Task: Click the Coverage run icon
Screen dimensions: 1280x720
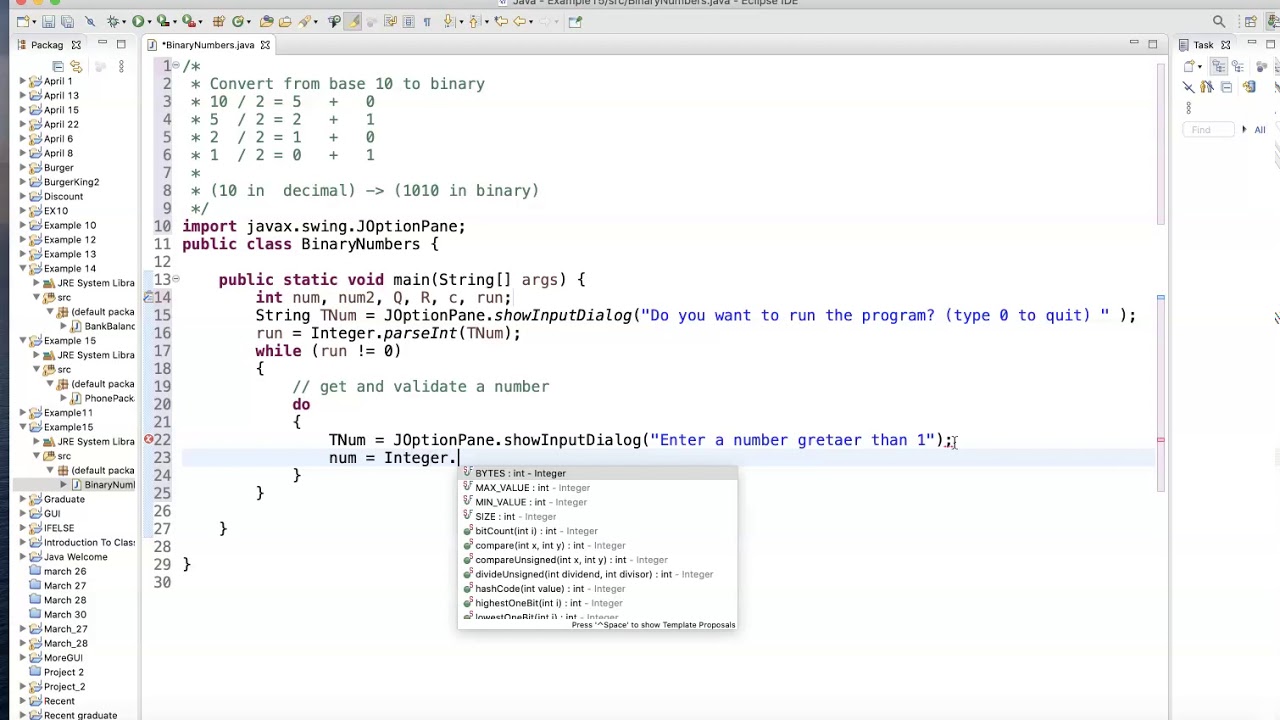Action: tap(163, 21)
